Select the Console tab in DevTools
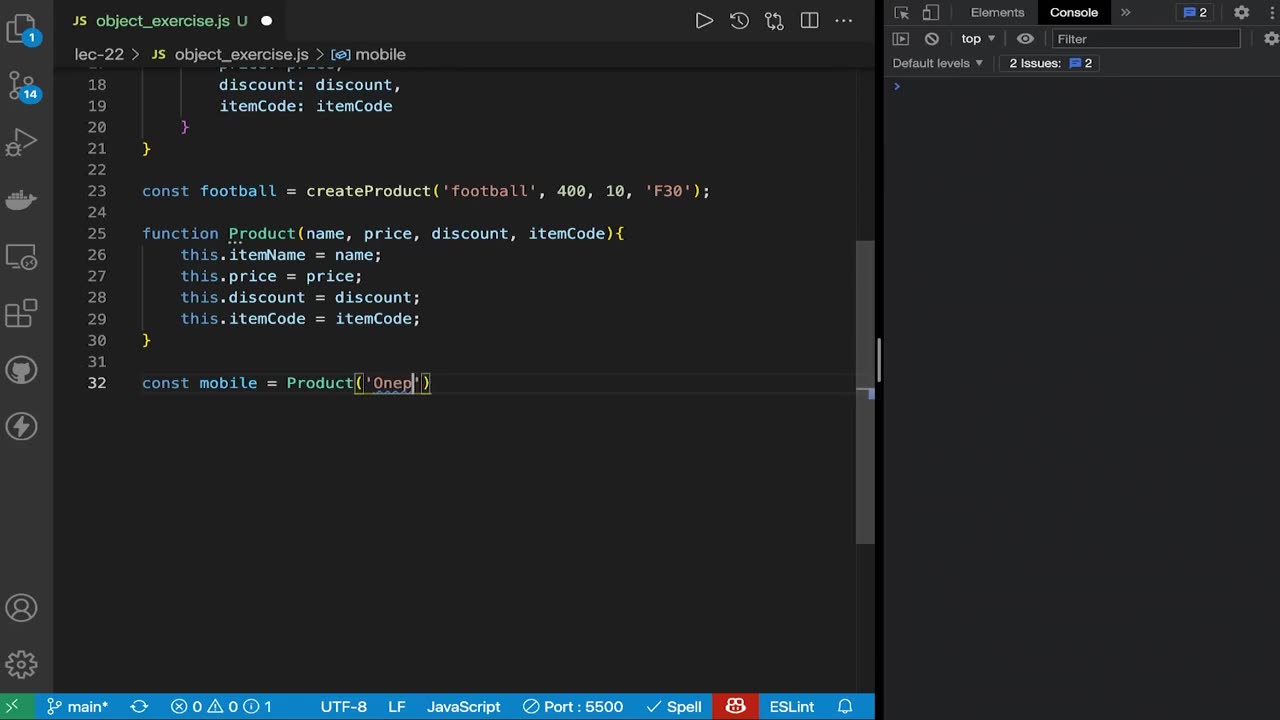Viewport: 1280px width, 720px height. tap(1073, 13)
